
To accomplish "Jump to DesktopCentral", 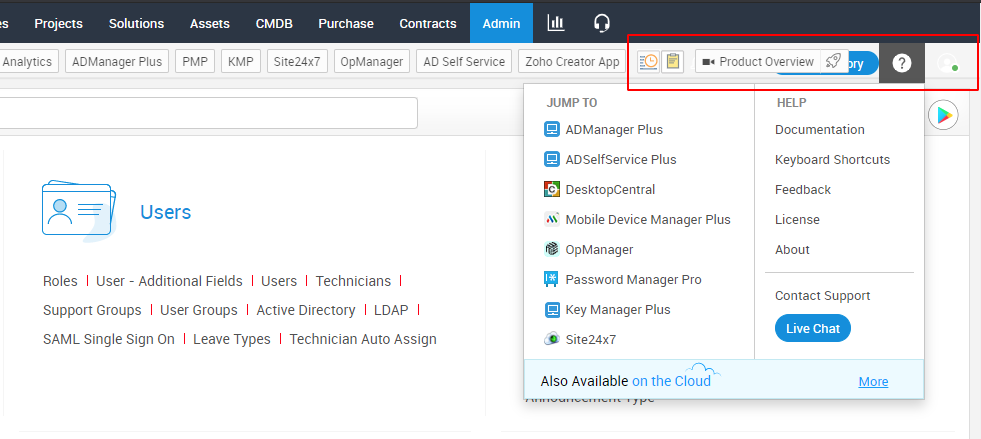I will pos(610,189).
